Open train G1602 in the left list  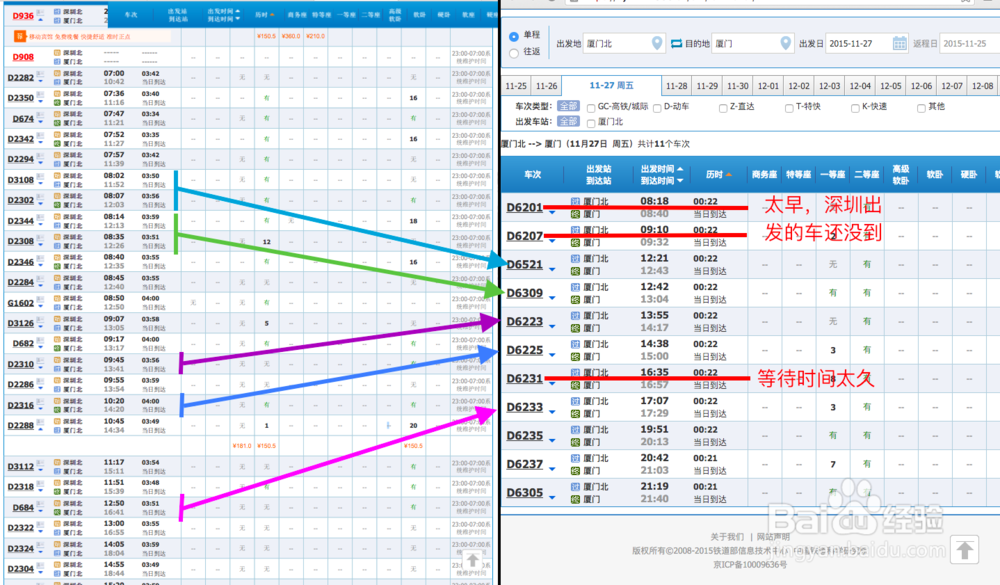point(20,303)
